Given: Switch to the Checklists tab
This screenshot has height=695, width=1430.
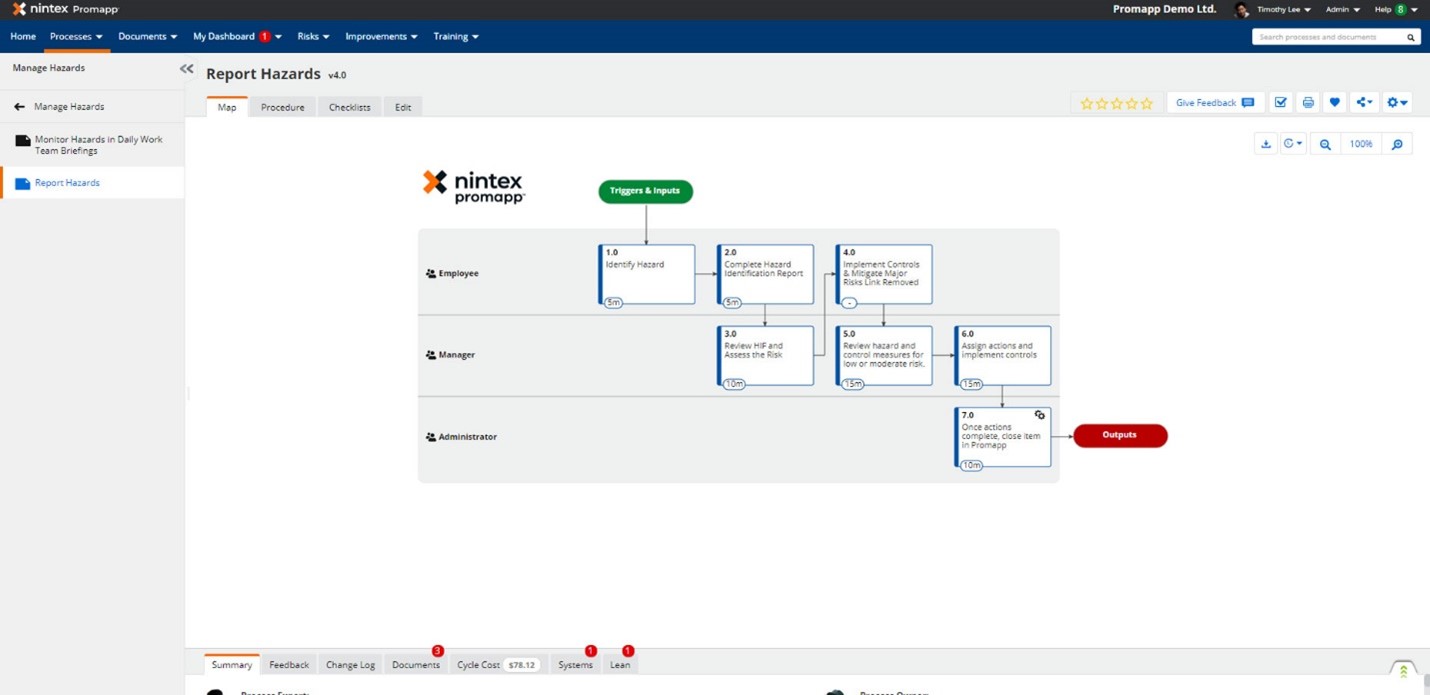Looking at the screenshot, I should point(349,107).
